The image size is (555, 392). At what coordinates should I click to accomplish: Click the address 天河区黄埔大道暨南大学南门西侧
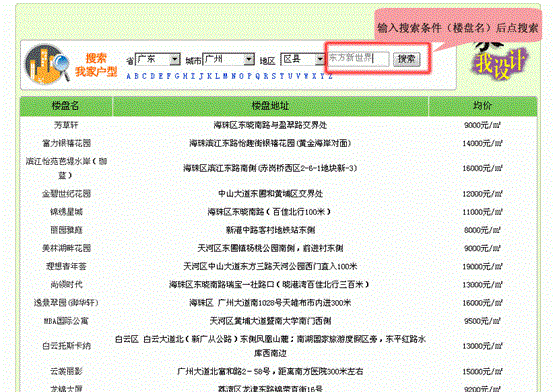coord(270,321)
